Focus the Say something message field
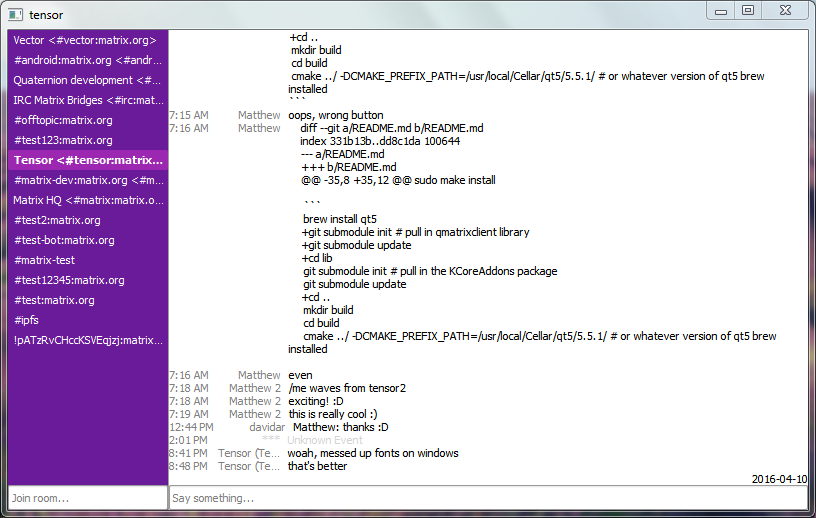816x518 pixels. coord(489,498)
